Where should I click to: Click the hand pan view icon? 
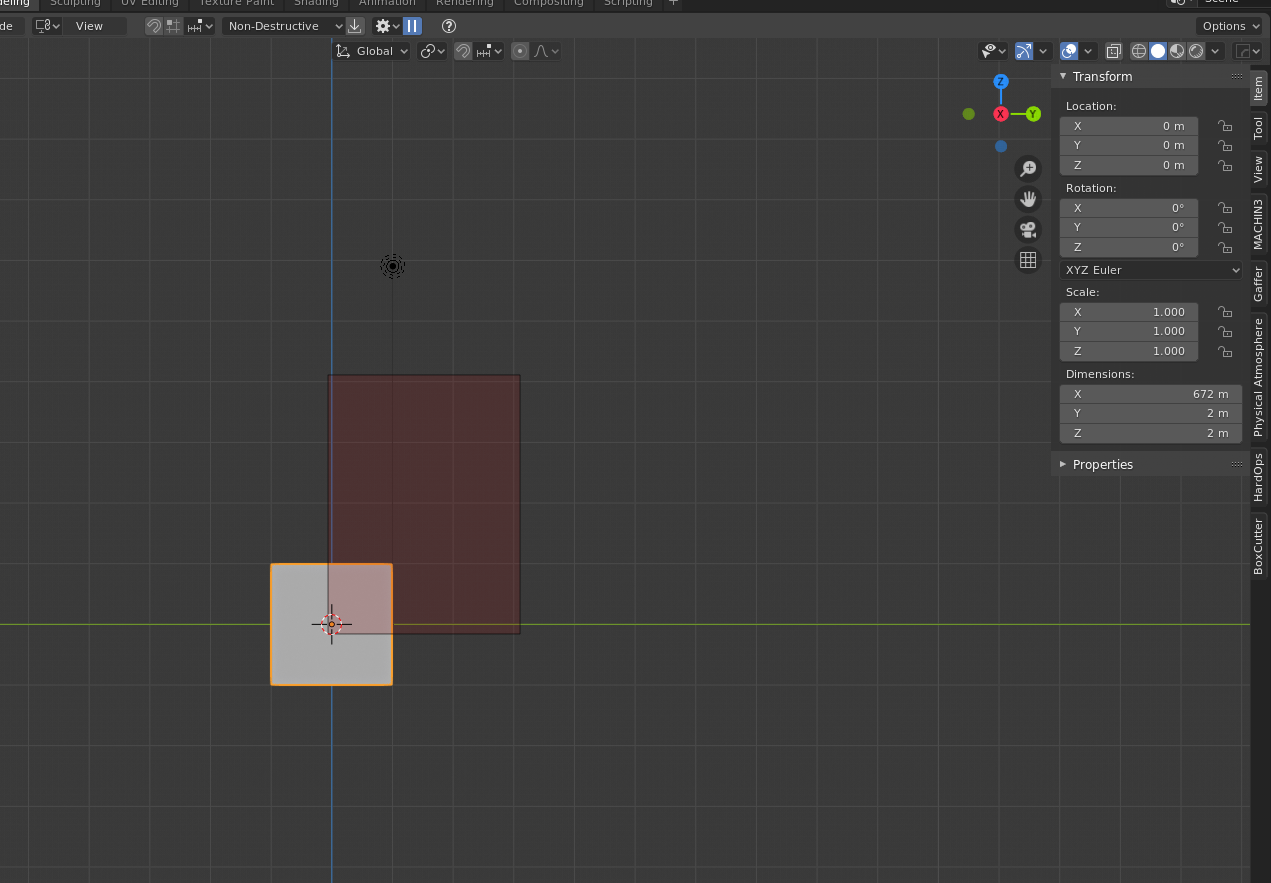point(1027,199)
